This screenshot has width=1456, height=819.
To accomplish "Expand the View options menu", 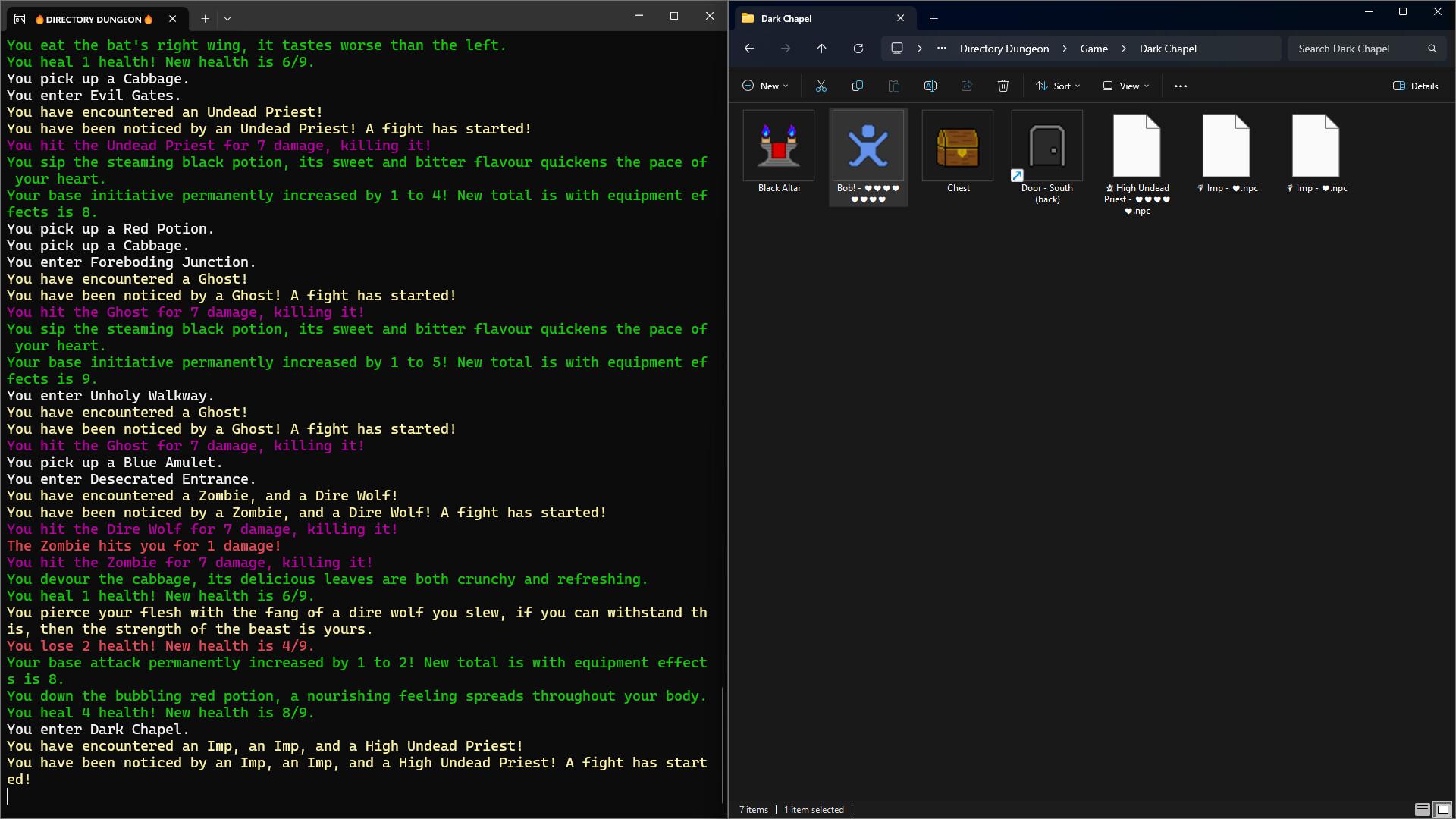I will (x=1125, y=86).
